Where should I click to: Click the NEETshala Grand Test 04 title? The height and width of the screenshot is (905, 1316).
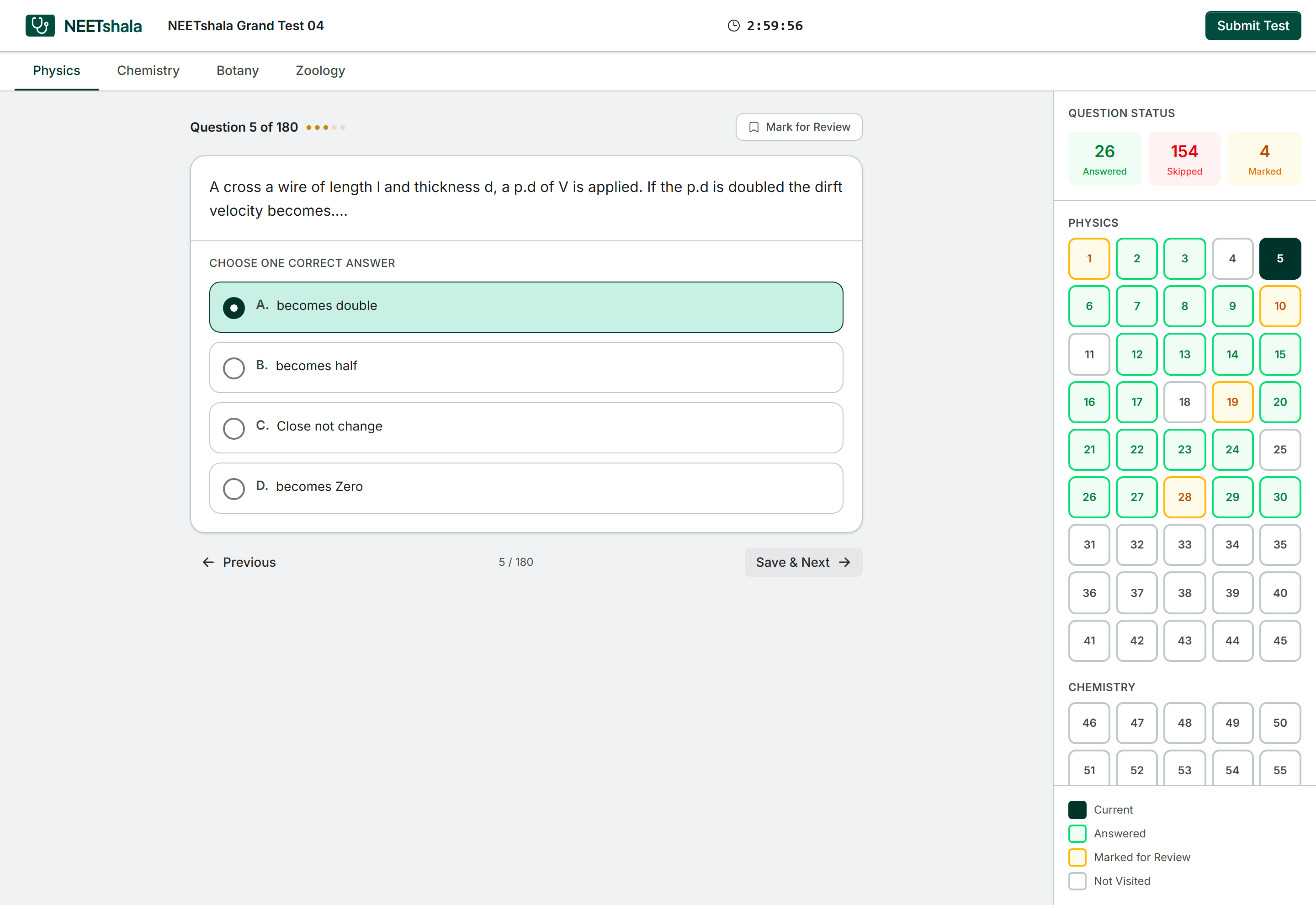tap(245, 26)
